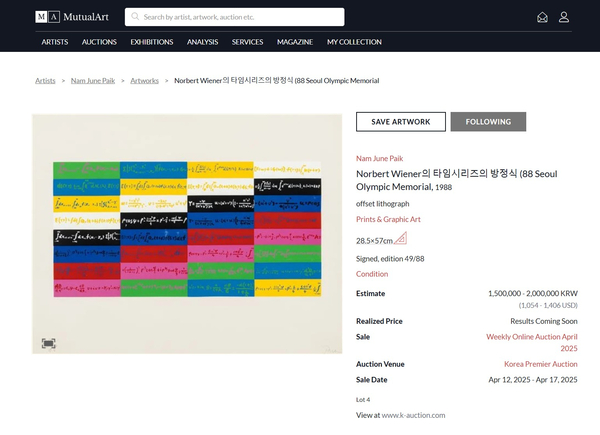The width and height of the screenshot is (600, 435).
Task: Open the Exhibitions menu
Action: tap(151, 42)
